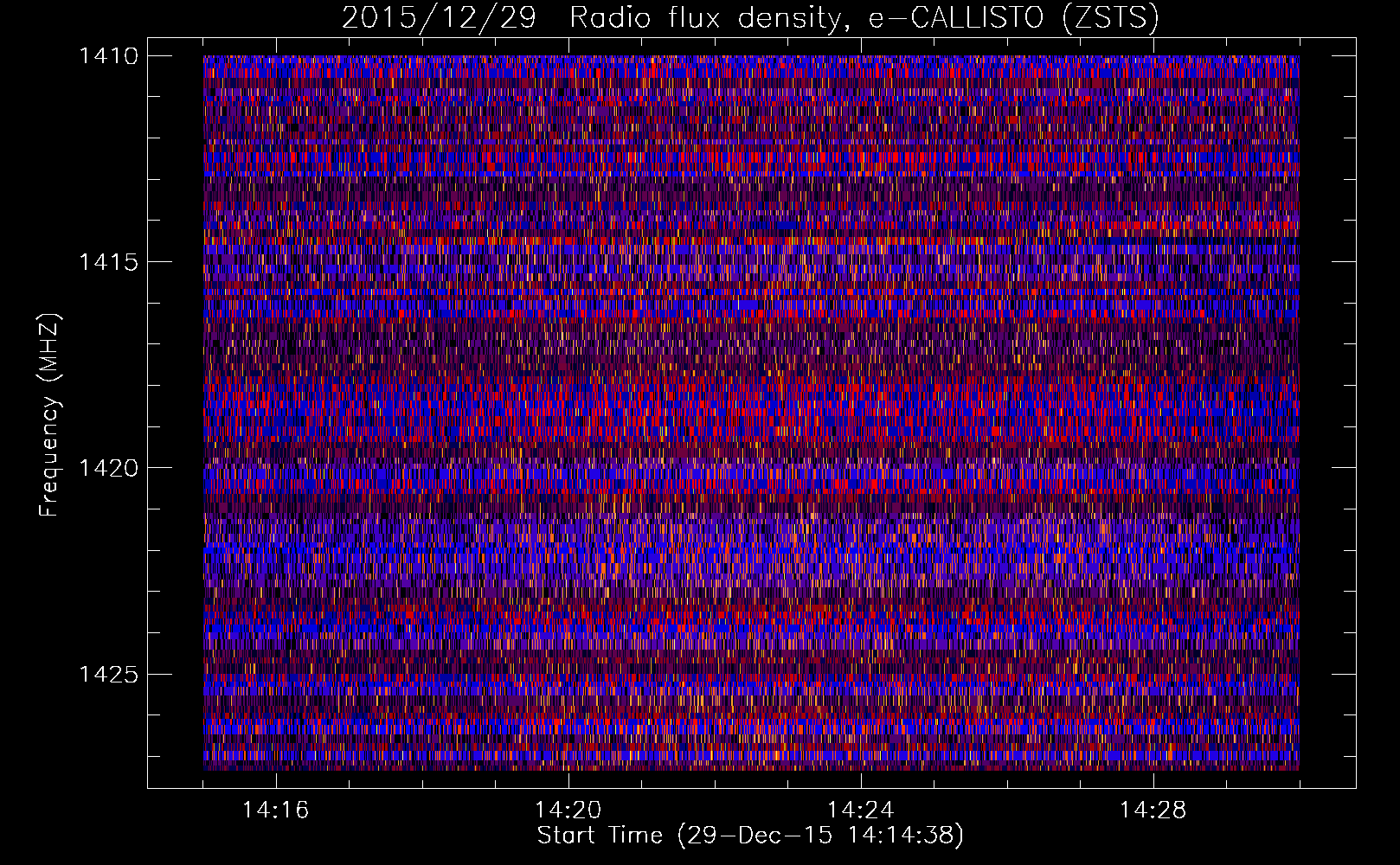Viewport: 1400px width, 865px height.
Task: Click the 1425 frequency axis label
Action: point(108,674)
